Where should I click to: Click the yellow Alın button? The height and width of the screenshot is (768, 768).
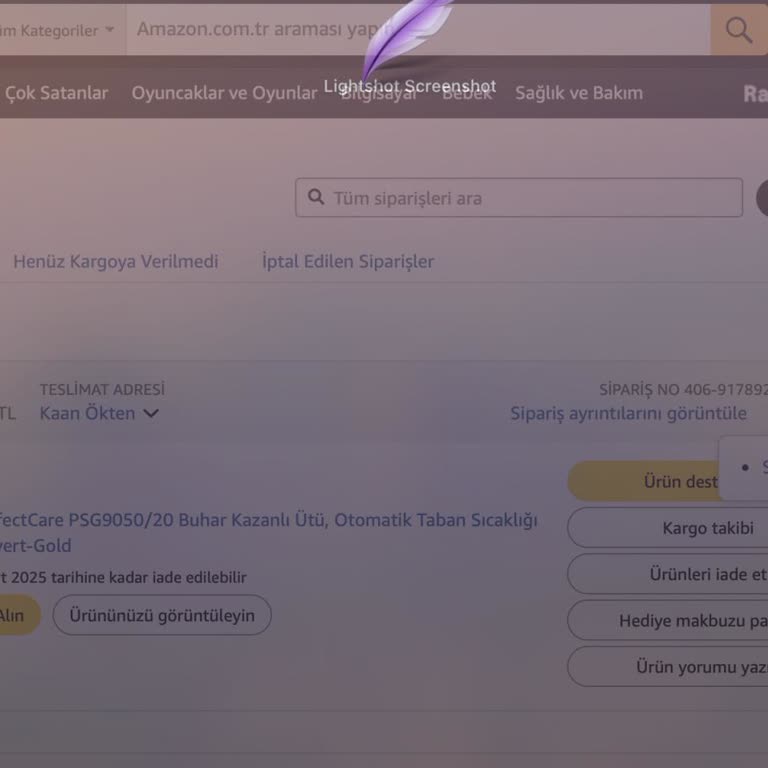point(20,615)
